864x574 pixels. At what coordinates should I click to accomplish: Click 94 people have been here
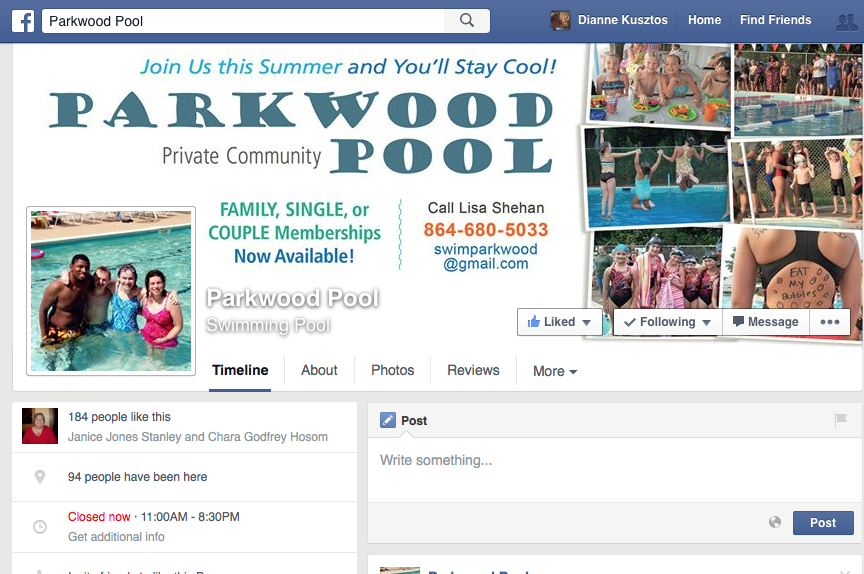(x=137, y=477)
